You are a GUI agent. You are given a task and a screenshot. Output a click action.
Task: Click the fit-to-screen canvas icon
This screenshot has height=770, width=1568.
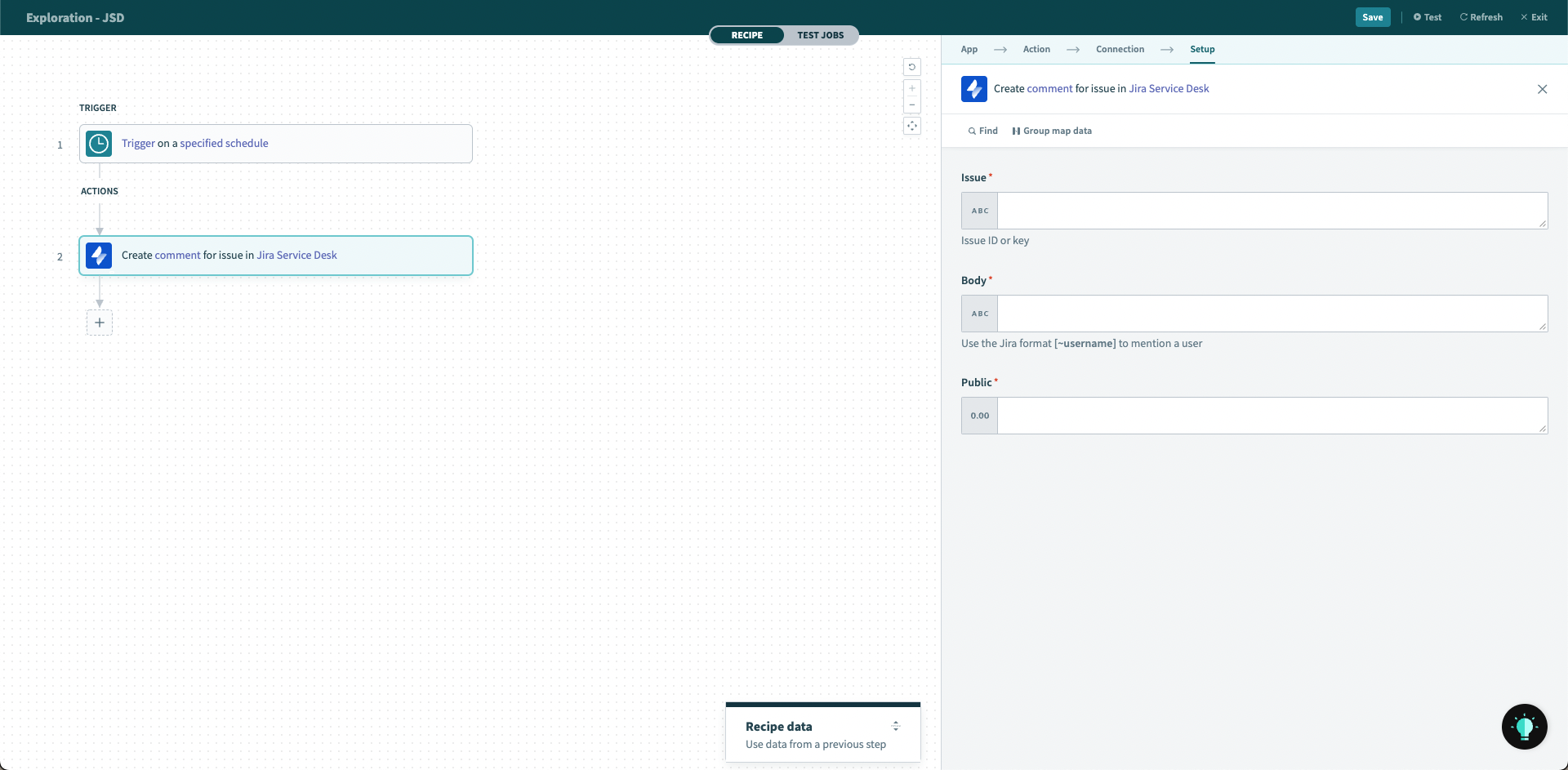tap(912, 126)
